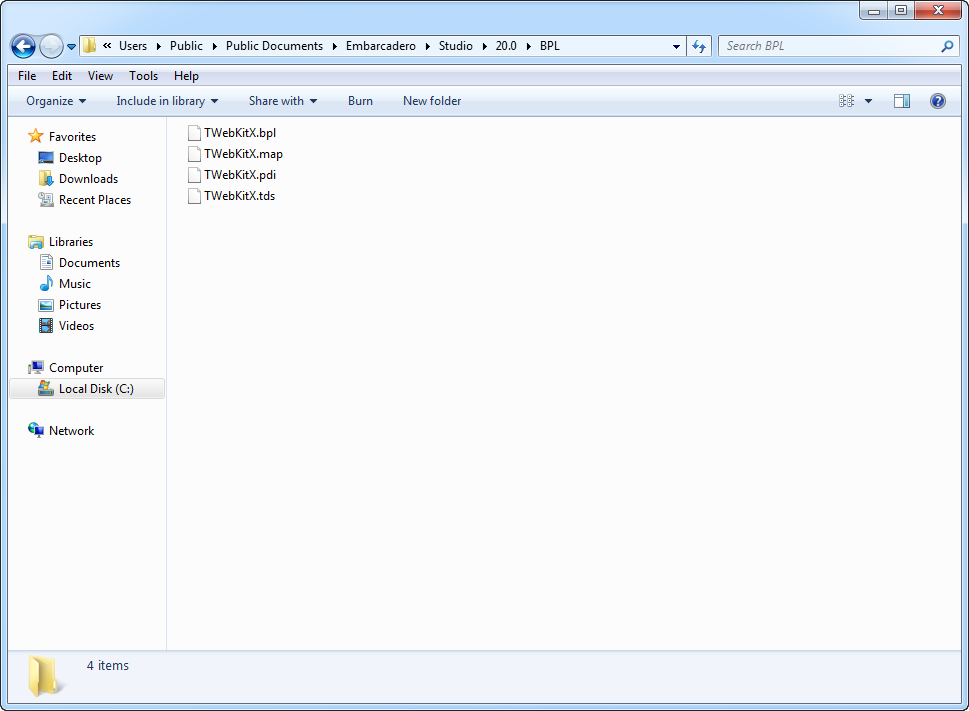Refresh the BPL folder view
This screenshot has height=711, width=969.
coord(699,46)
